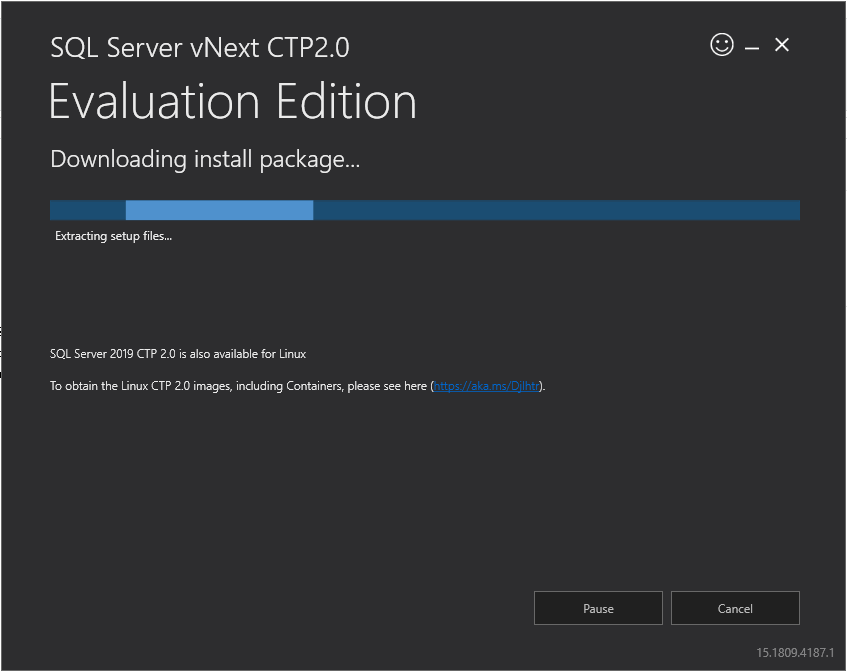The image size is (847, 672).
Task: Click the 'Downloading install package...' status heading
Action: 204,159
